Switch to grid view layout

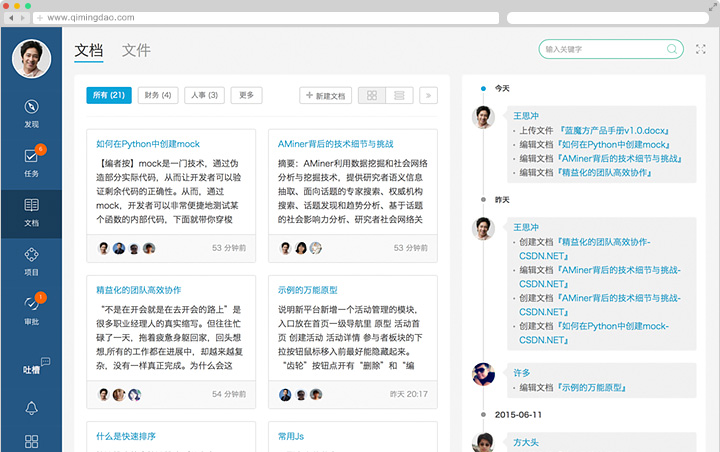coord(372,95)
